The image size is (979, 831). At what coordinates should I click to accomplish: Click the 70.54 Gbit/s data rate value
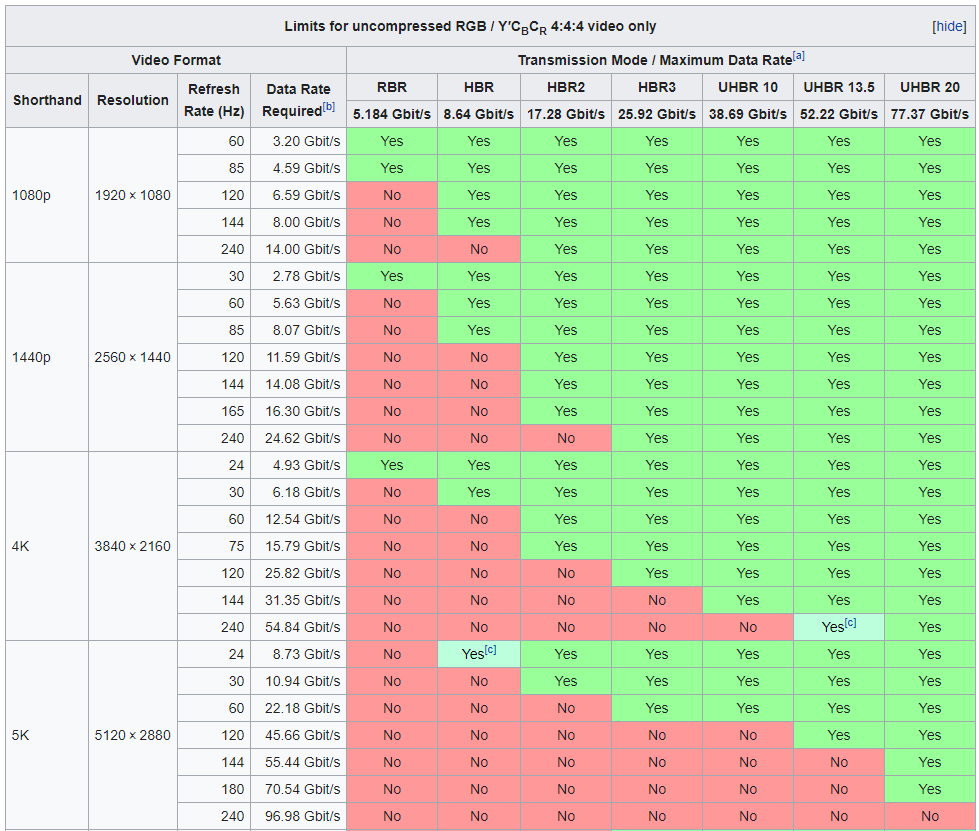[x=303, y=789]
